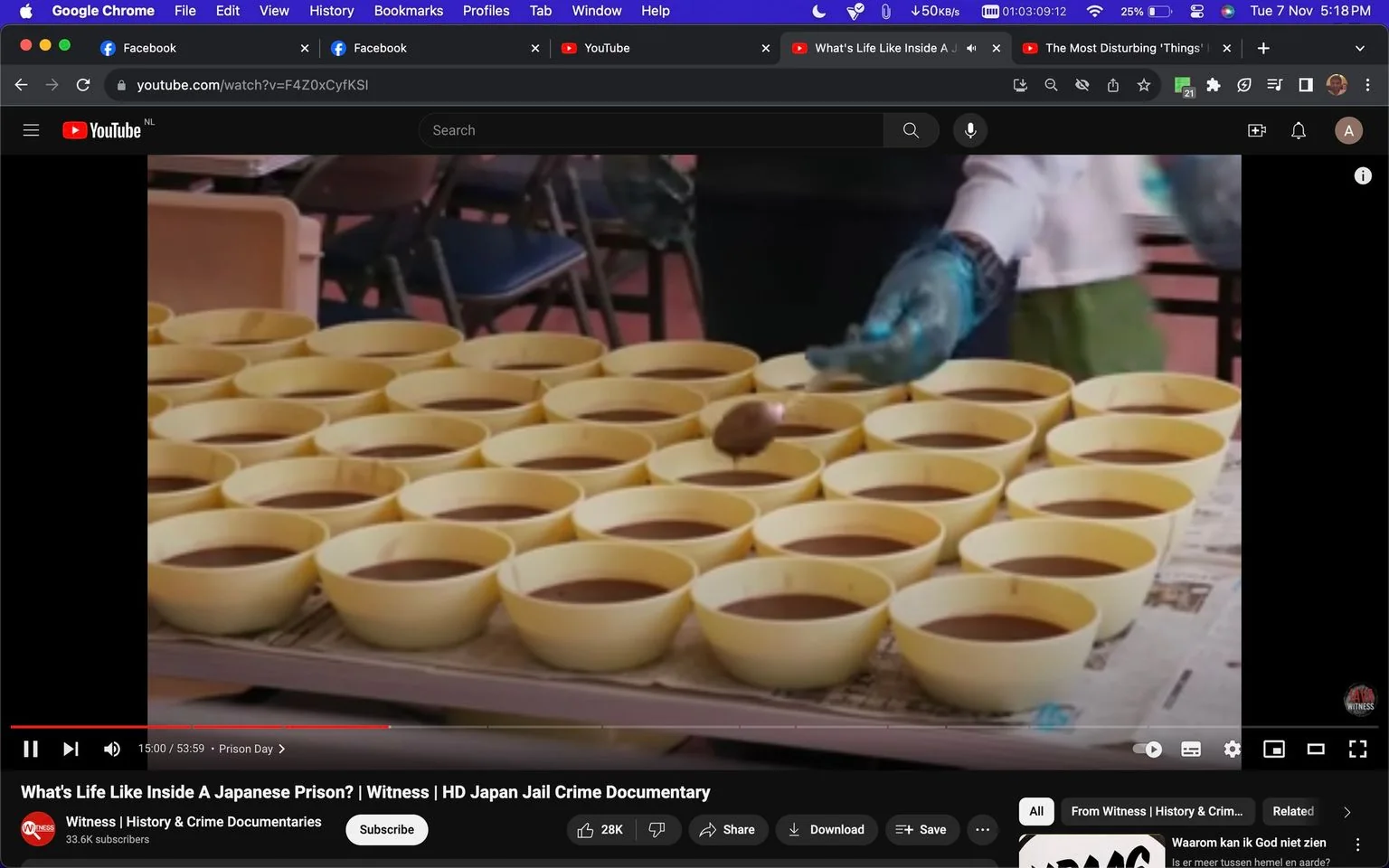Select the Related filter chip
Screen dimensions: 1389x868
1293,811
